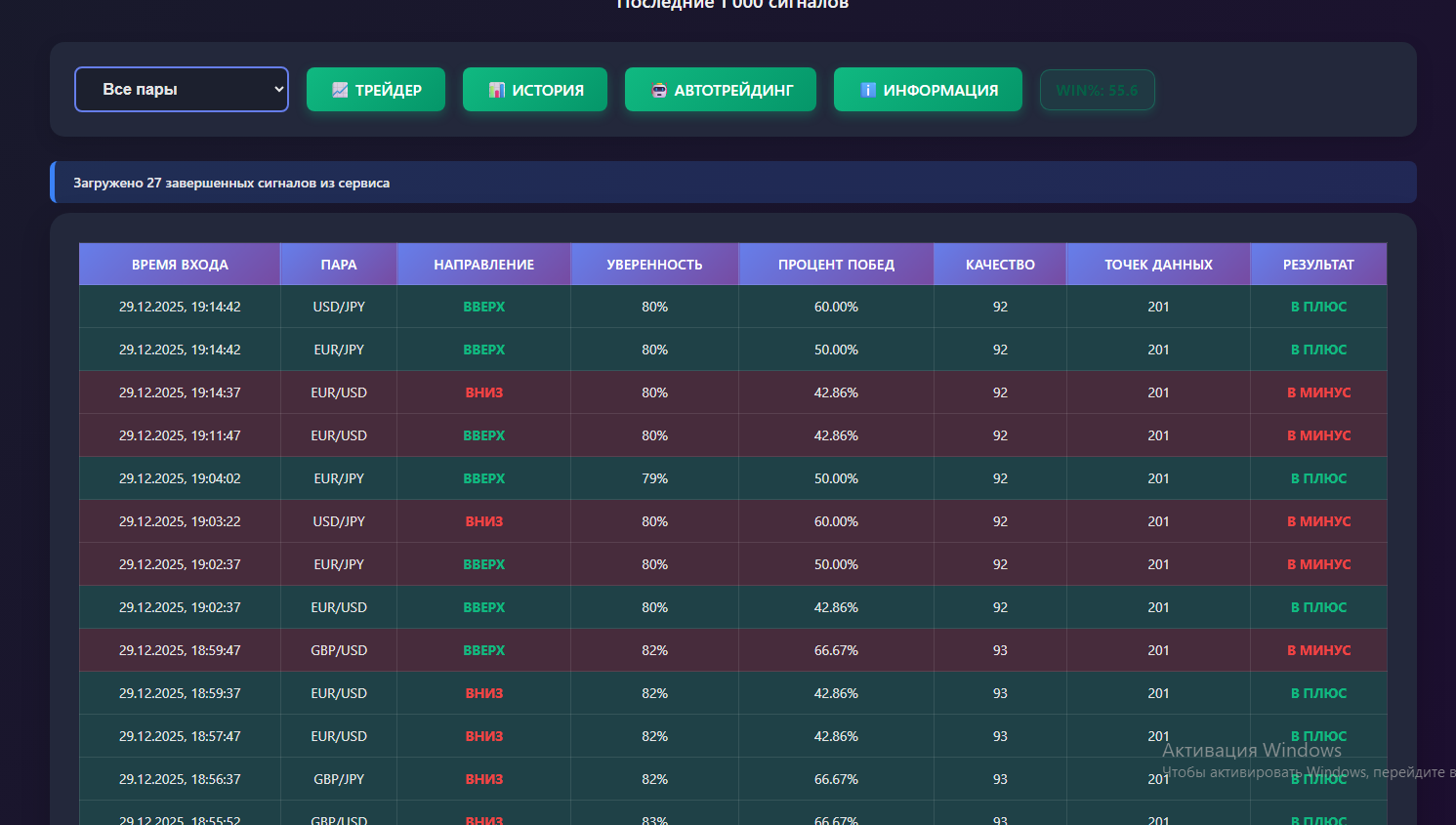Sort by the ВРЕМЯ ВХОДА column header
This screenshot has height=825, width=1456.
point(180,265)
